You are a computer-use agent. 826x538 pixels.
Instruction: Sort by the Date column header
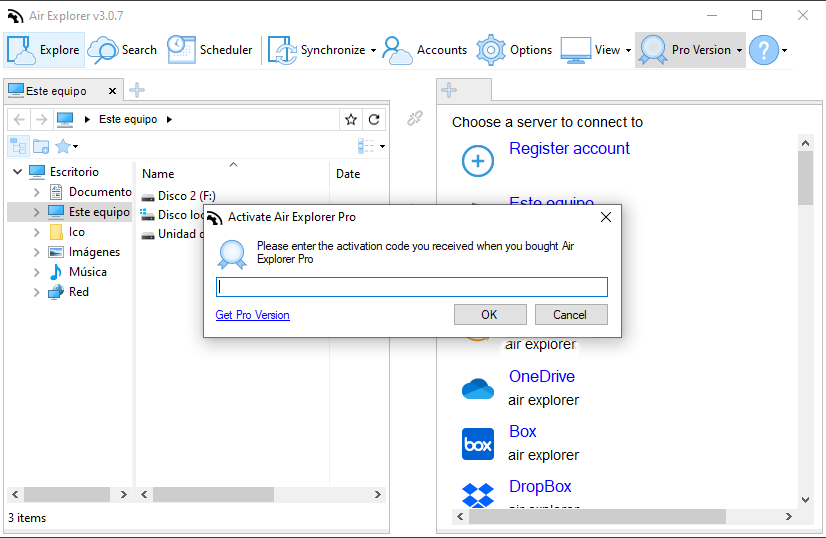[348, 173]
